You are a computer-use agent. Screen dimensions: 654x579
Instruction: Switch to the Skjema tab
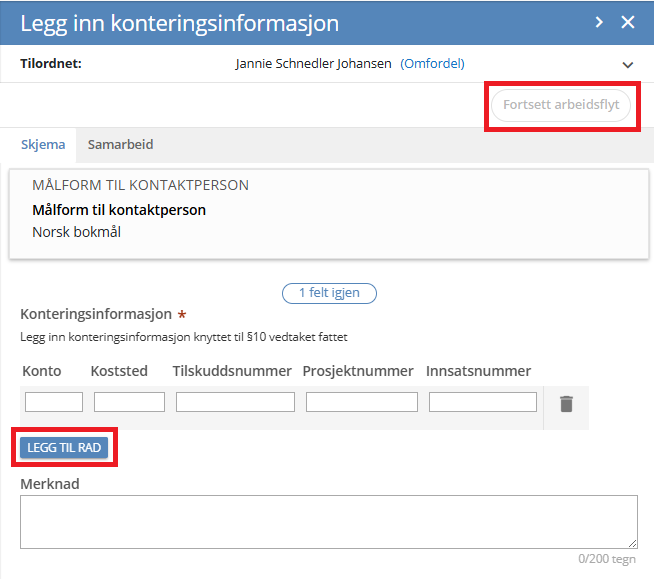click(x=43, y=144)
